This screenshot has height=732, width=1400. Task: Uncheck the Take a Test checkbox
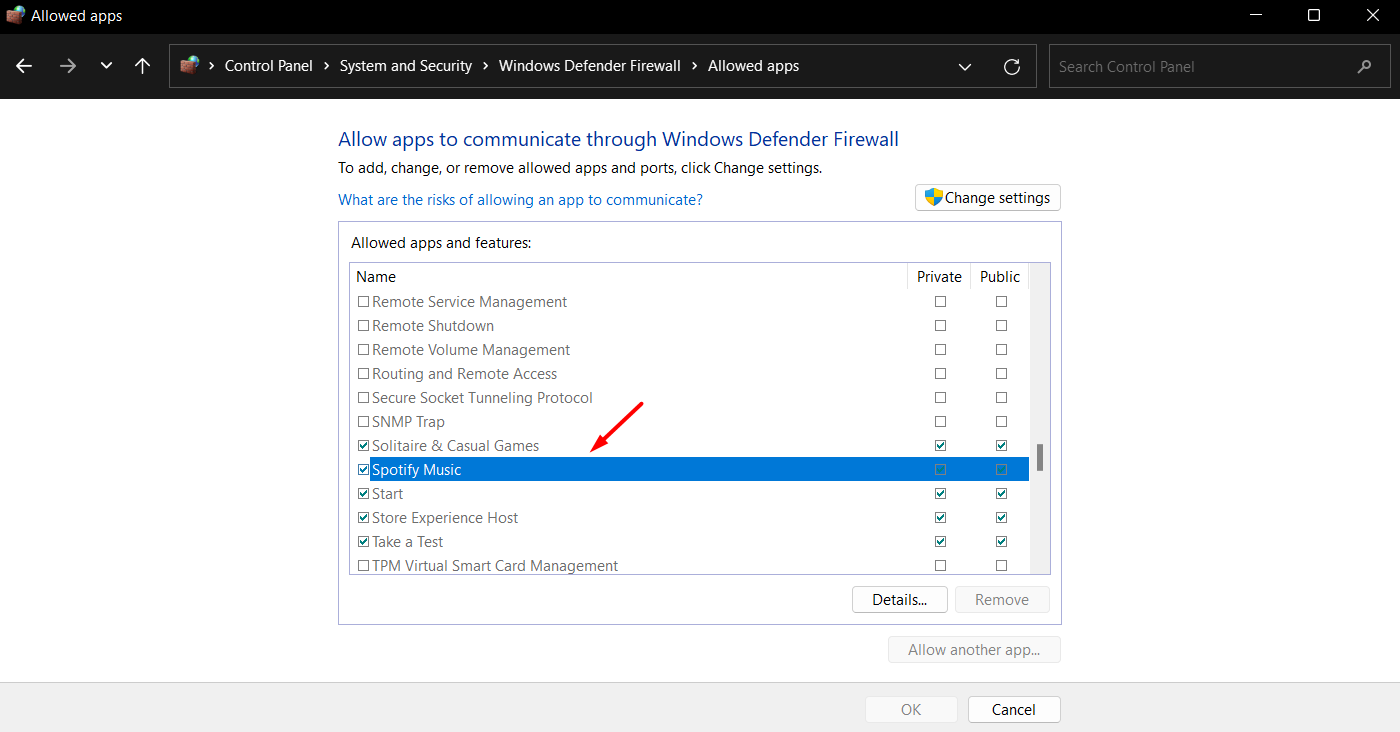point(364,542)
